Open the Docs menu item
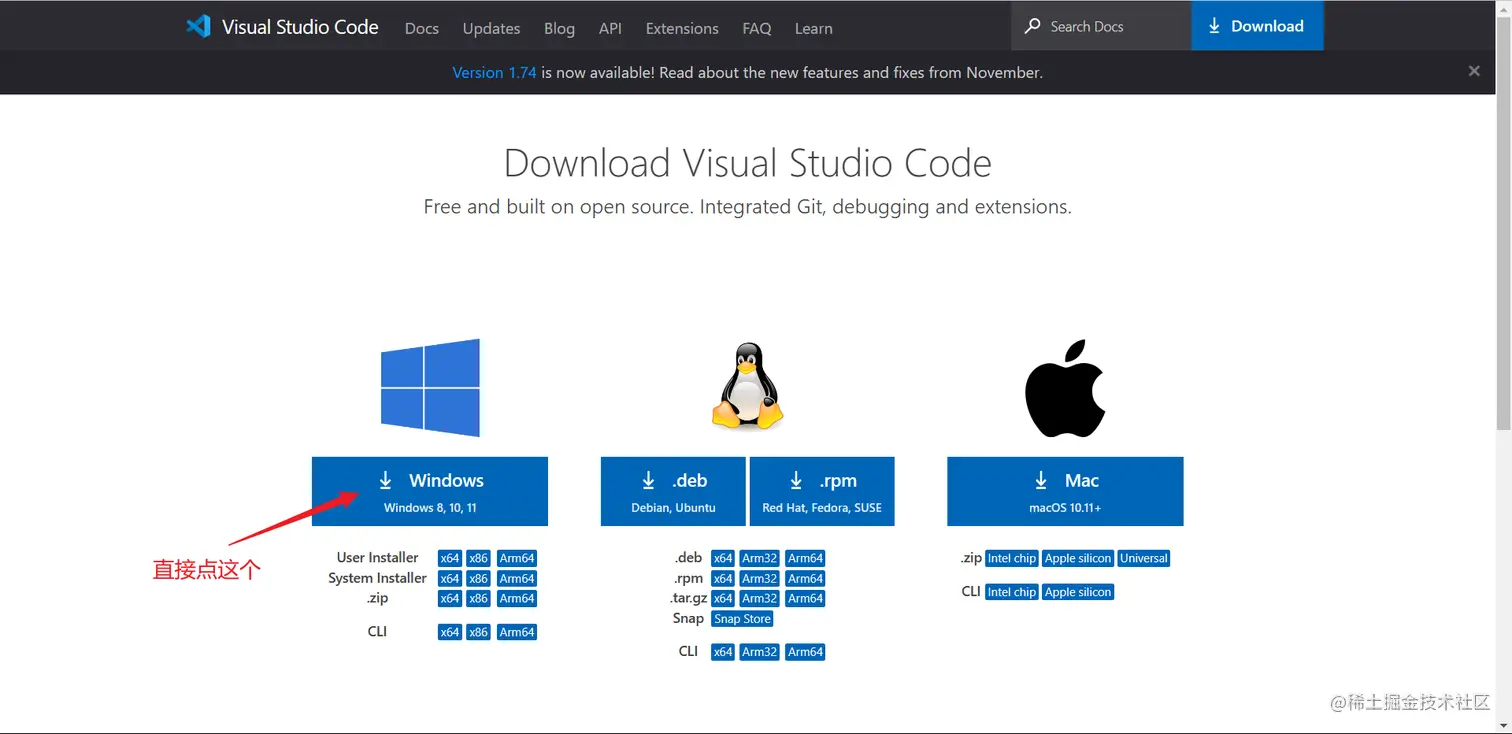This screenshot has width=1512, height=734. (x=422, y=28)
